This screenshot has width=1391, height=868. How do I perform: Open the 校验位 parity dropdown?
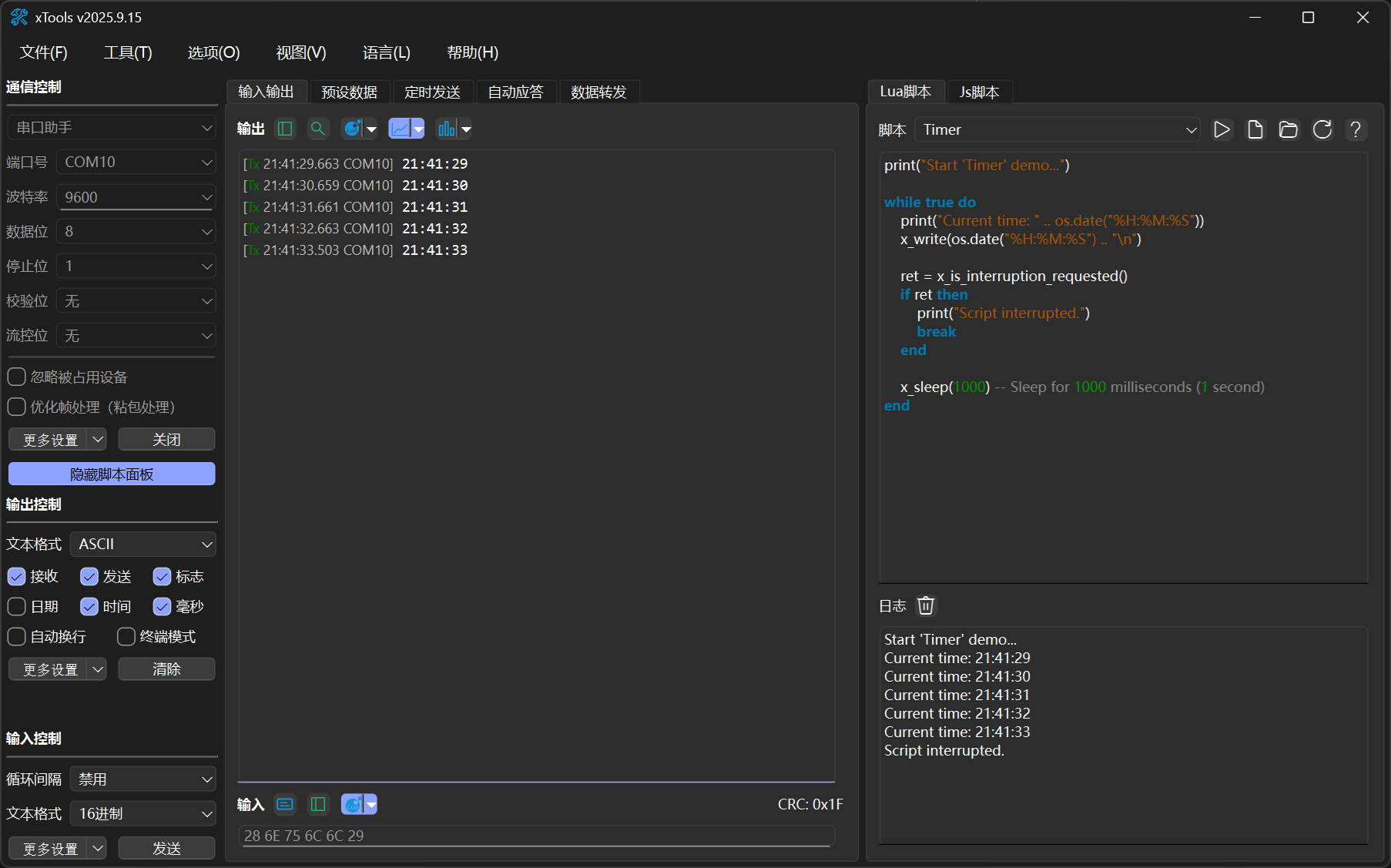136,301
